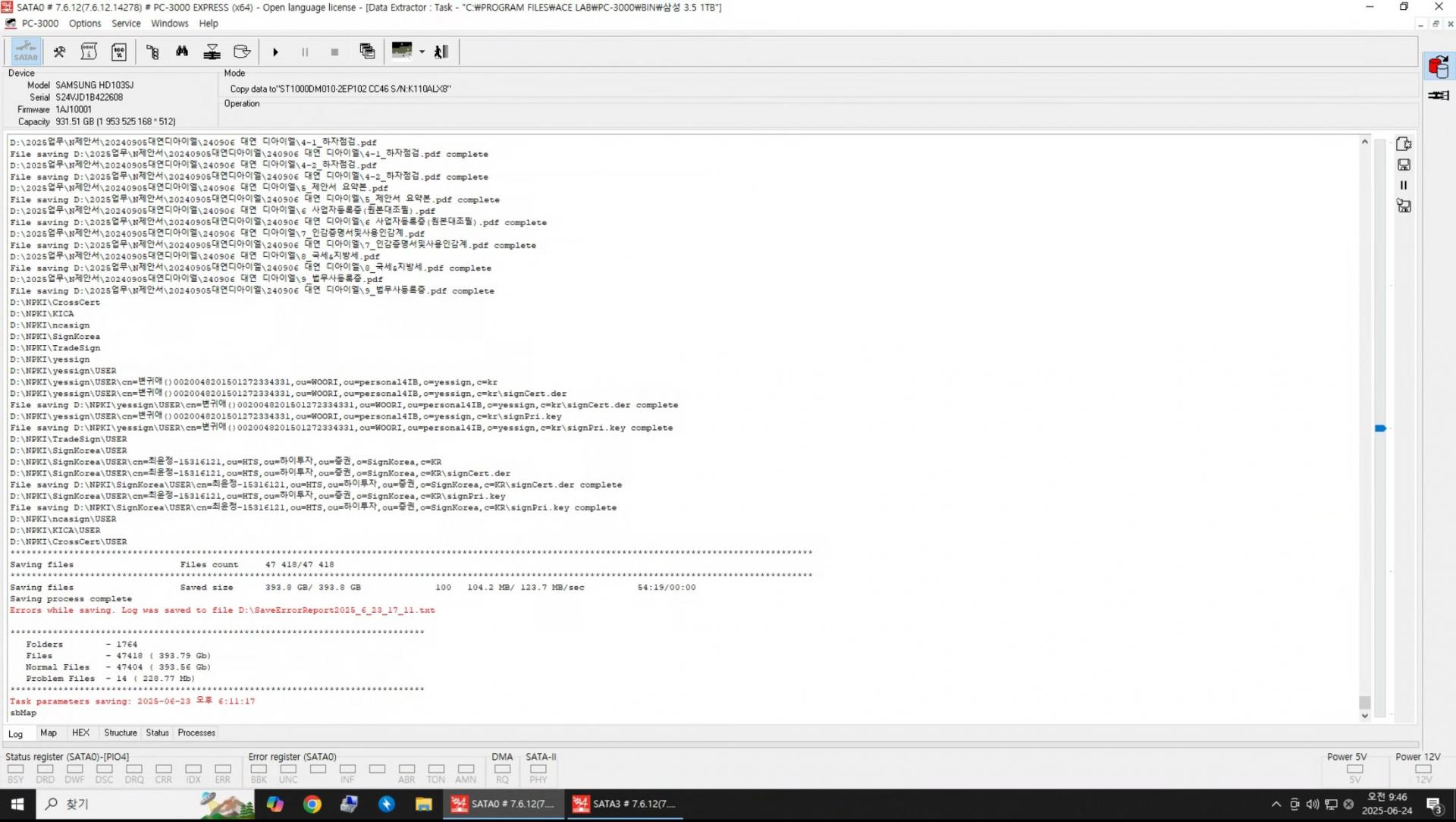Switch to SATA3 taskbar window
The image size is (1456, 822).
tap(625, 805)
